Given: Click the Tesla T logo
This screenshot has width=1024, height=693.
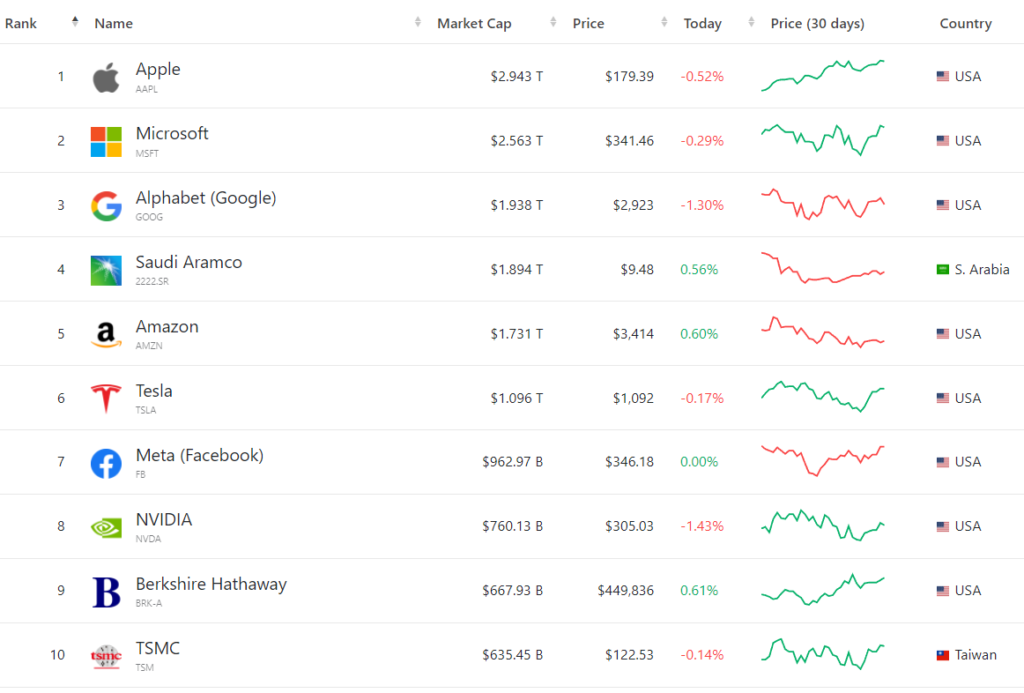Looking at the screenshot, I should pyautogui.click(x=106, y=398).
